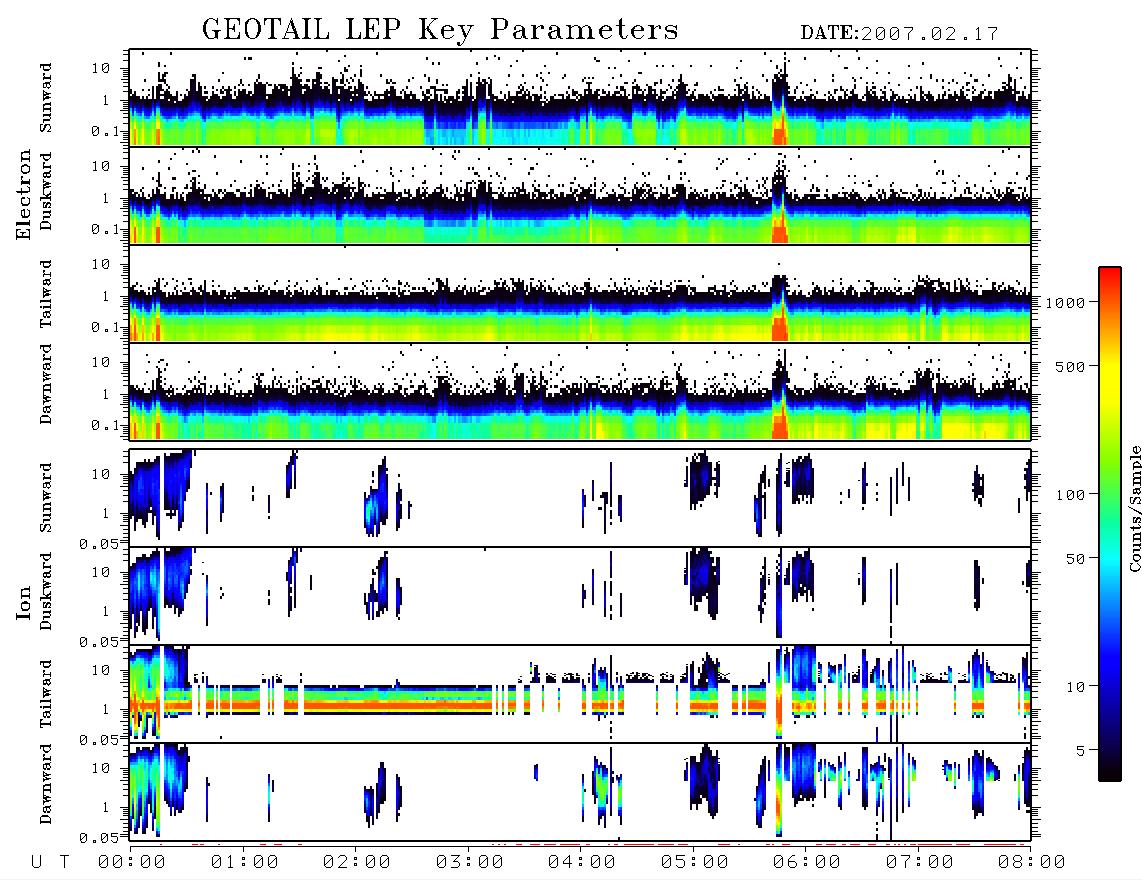Select the Ion "Sunward" panel label
1142x880 pixels.
(46, 498)
